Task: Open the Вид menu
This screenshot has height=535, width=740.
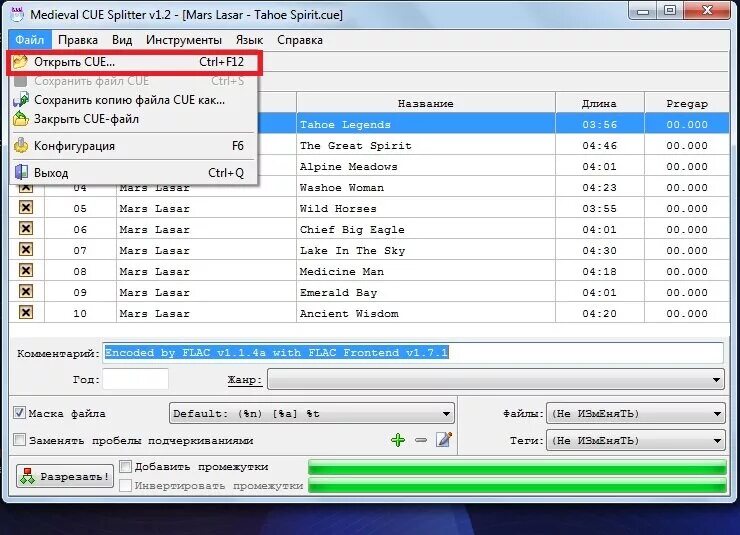Action: pyautogui.click(x=122, y=40)
